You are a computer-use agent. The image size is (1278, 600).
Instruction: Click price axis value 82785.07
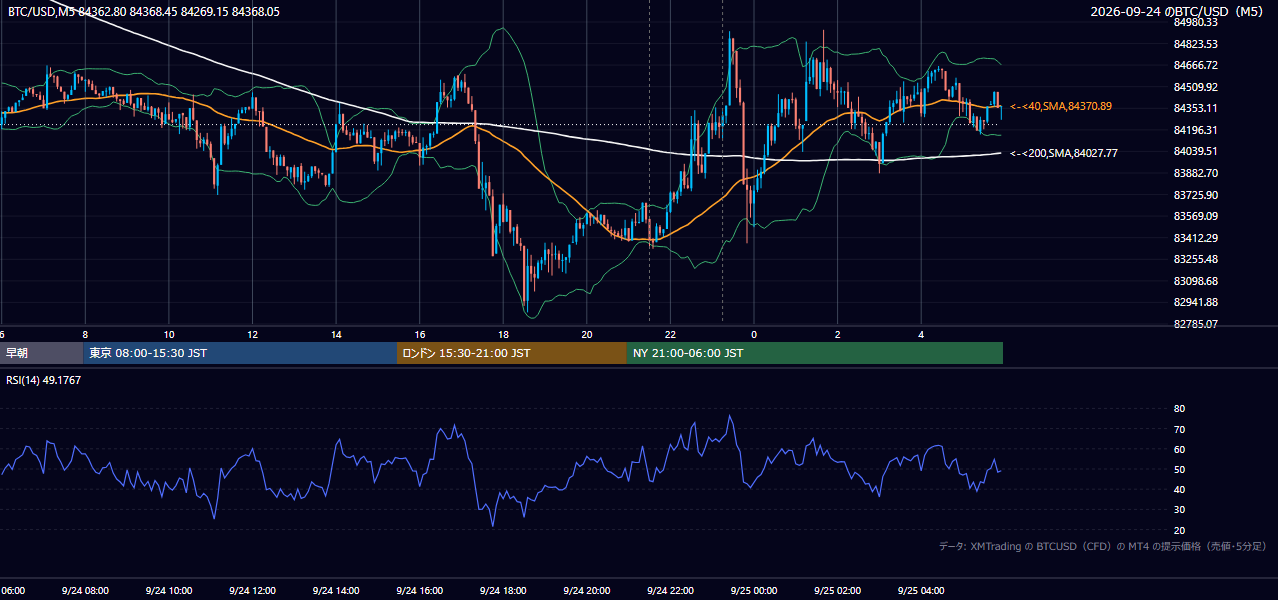(1196, 324)
